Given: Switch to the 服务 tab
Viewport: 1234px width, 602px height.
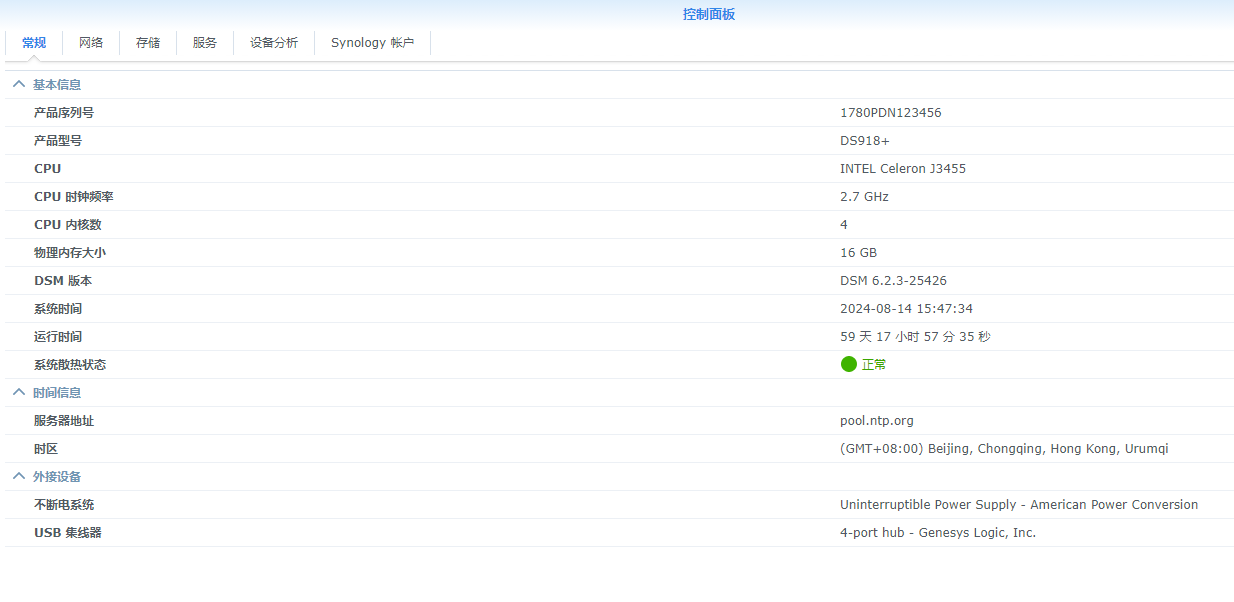Looking at the screenshot, I should click(x=205, y=43).
